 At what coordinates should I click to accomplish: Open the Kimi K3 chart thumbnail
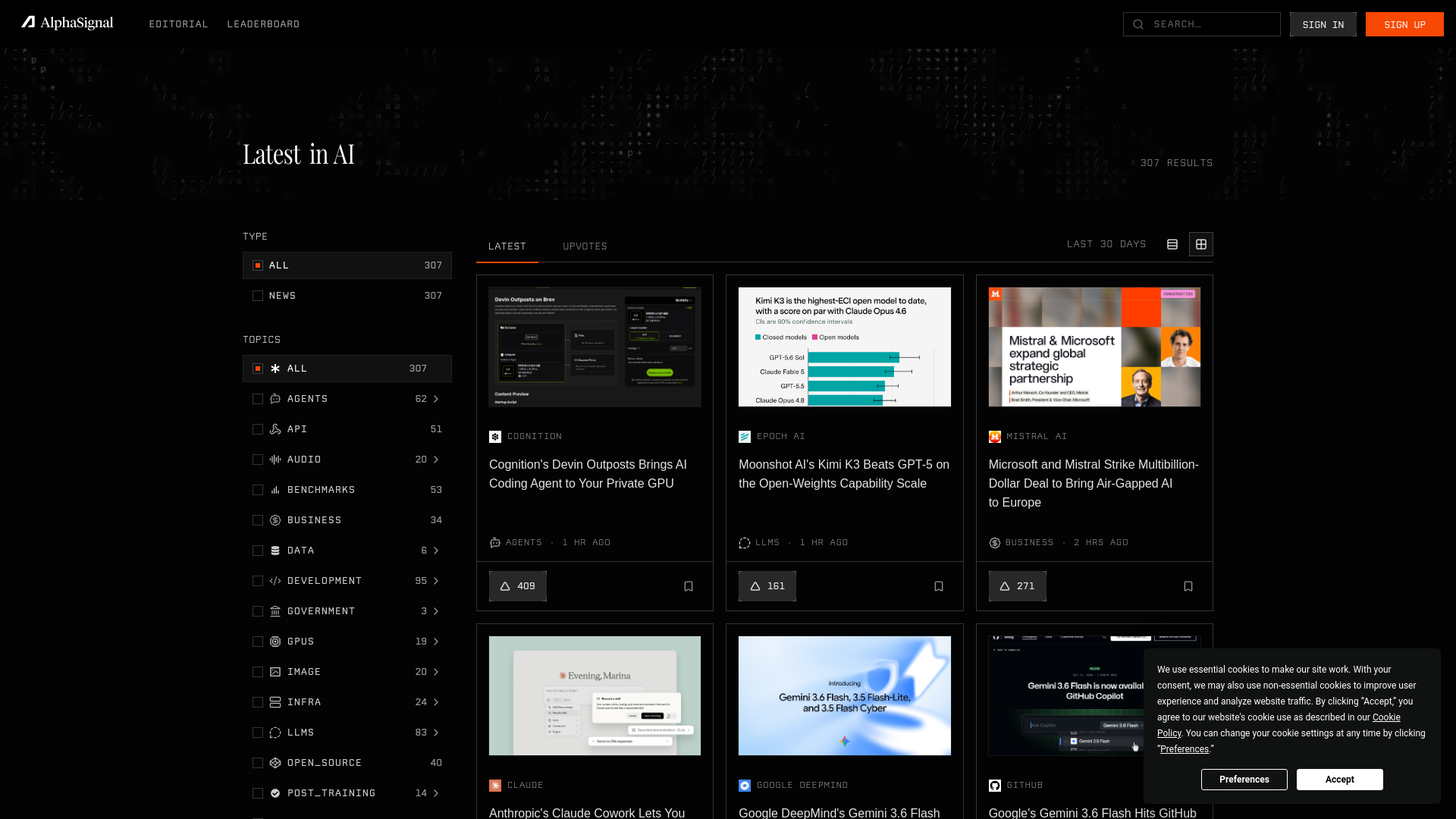click(845, 347)
